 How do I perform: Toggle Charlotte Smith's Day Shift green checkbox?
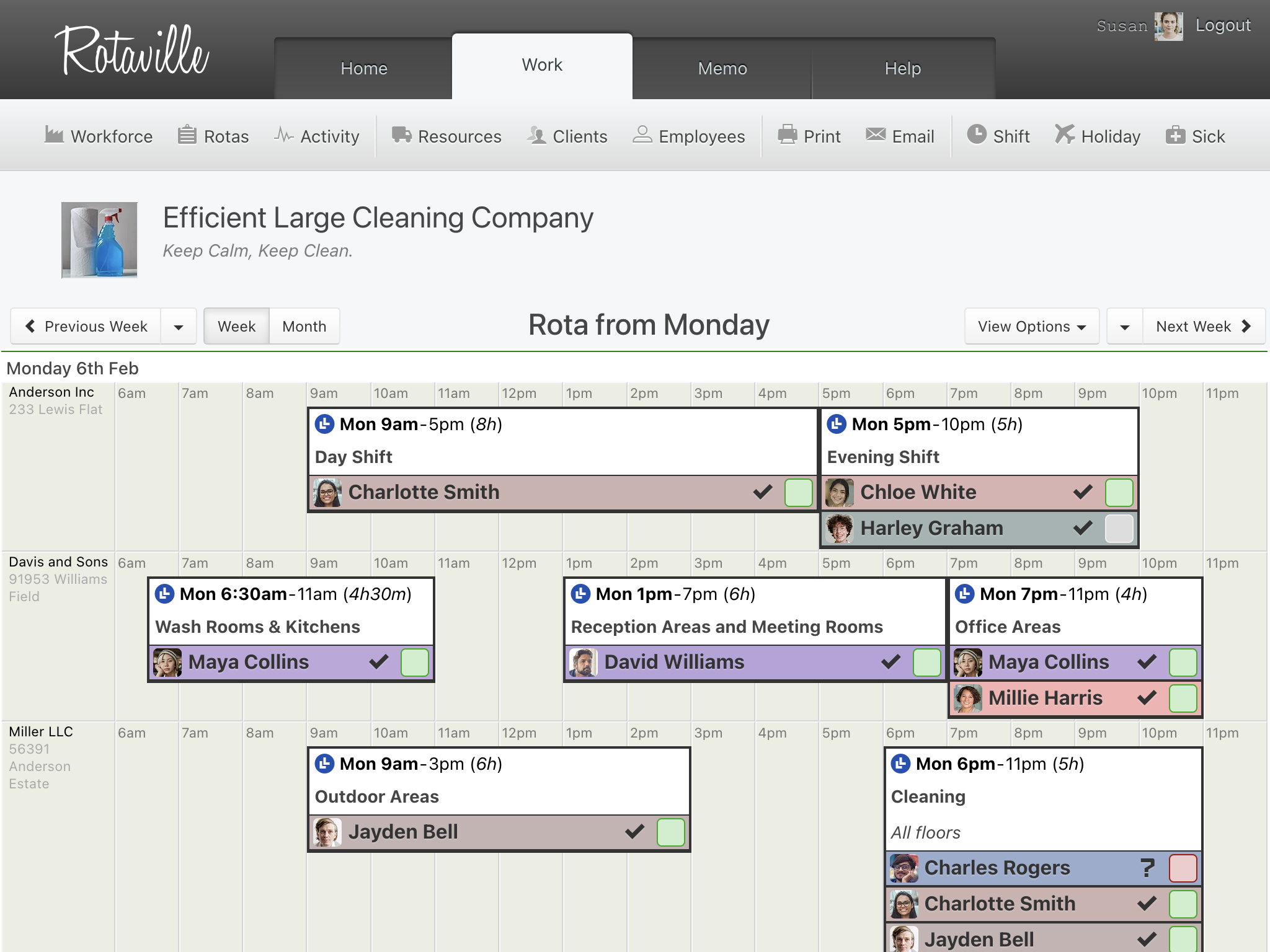[x=798, y=493]
